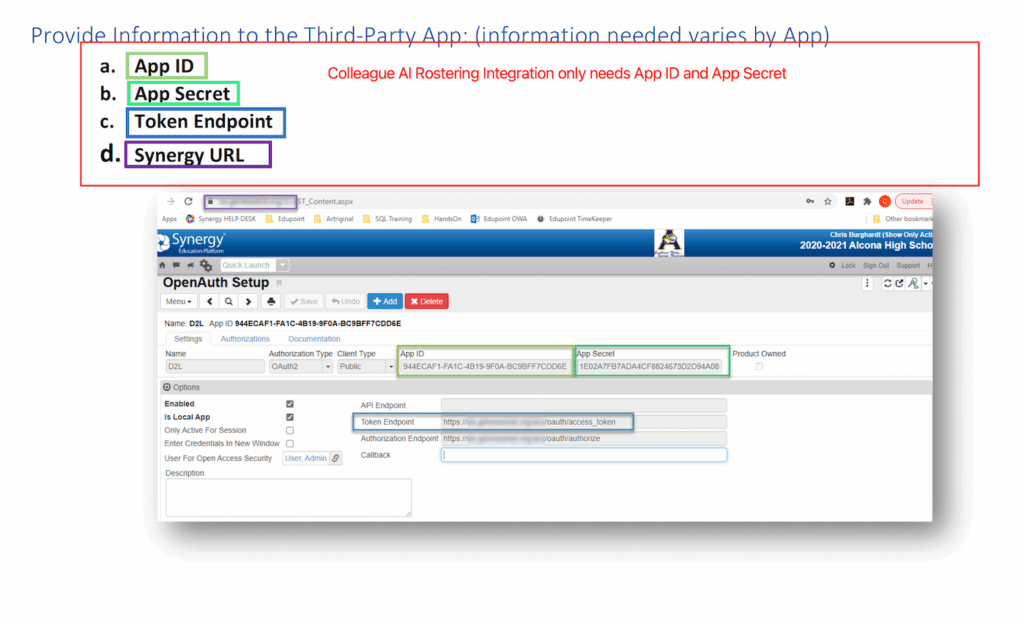Open the gear settings icon beside Quick Launch
1024x624 pixels.
click(x=206, y=265)
